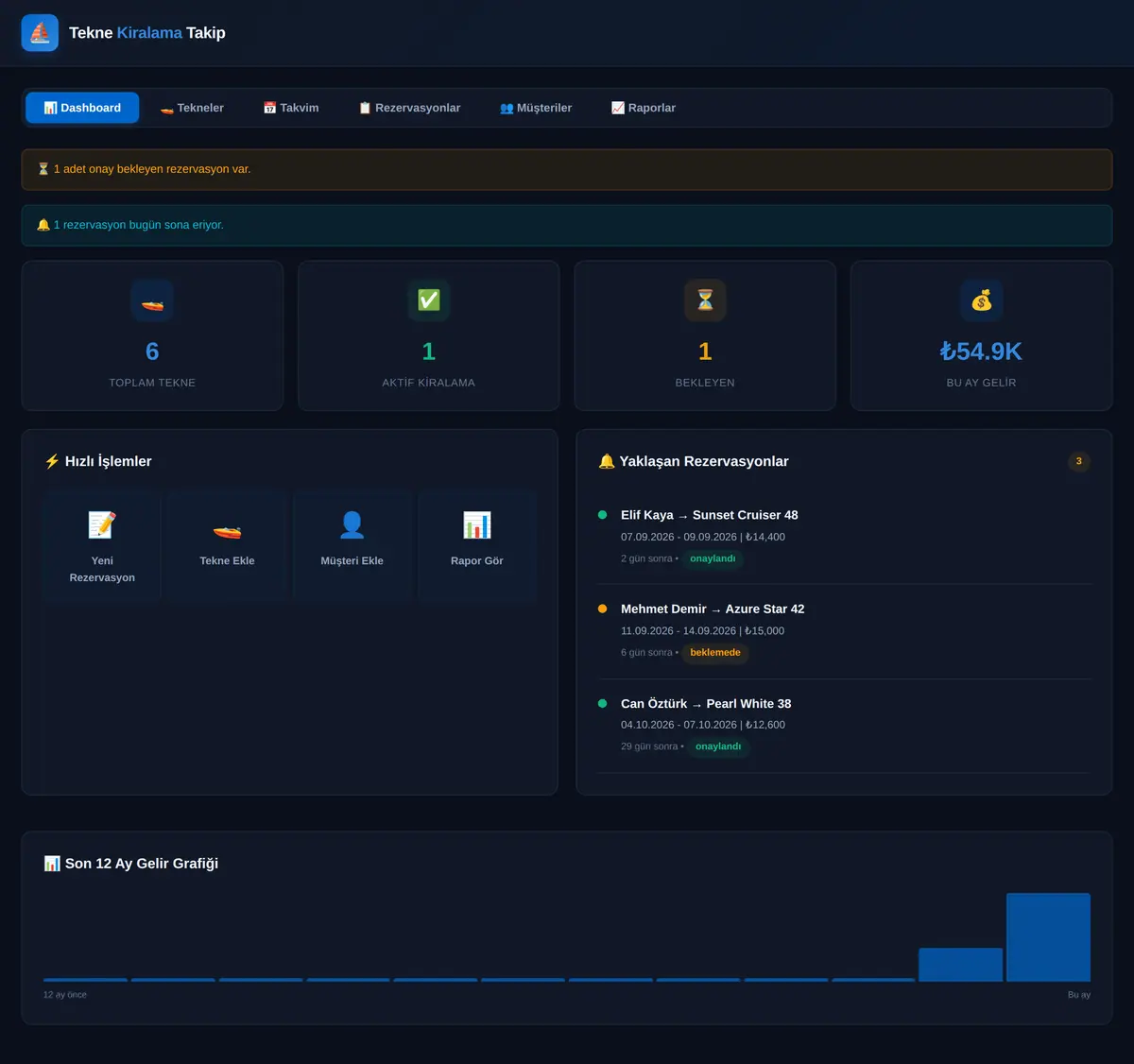Click the '1 rezervasyon bugün sona eriyor.' alert text

coord(139,225)
